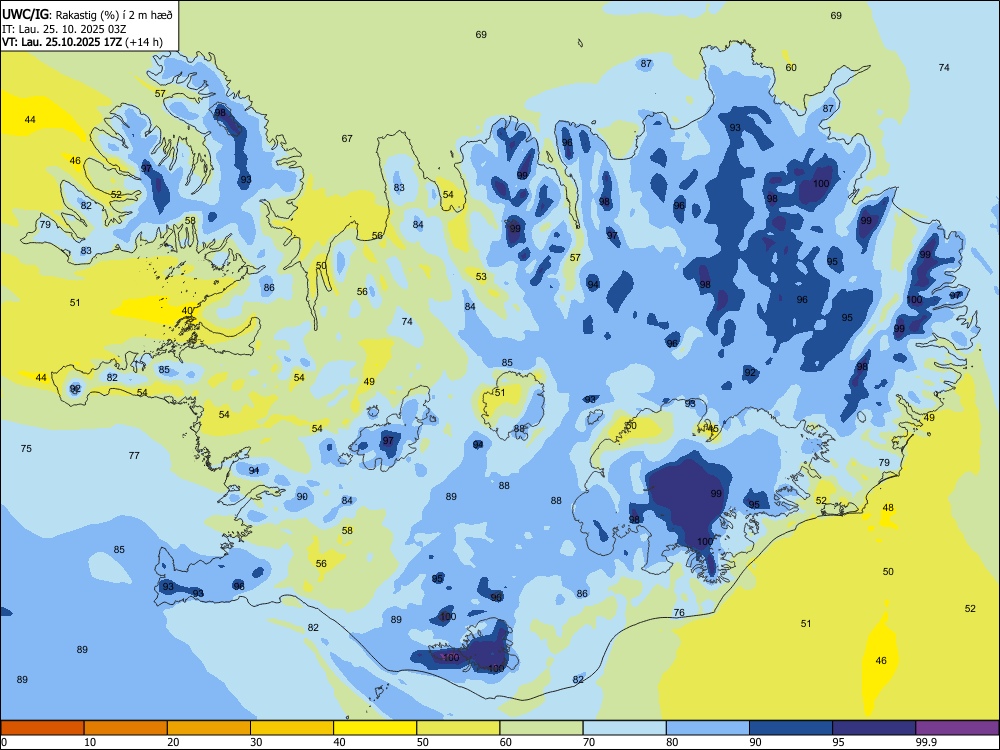This screenshot has width=1000, height=750.
Task: Click the bright yellow 40–50 legend swatch
Action: coord(375,728)
